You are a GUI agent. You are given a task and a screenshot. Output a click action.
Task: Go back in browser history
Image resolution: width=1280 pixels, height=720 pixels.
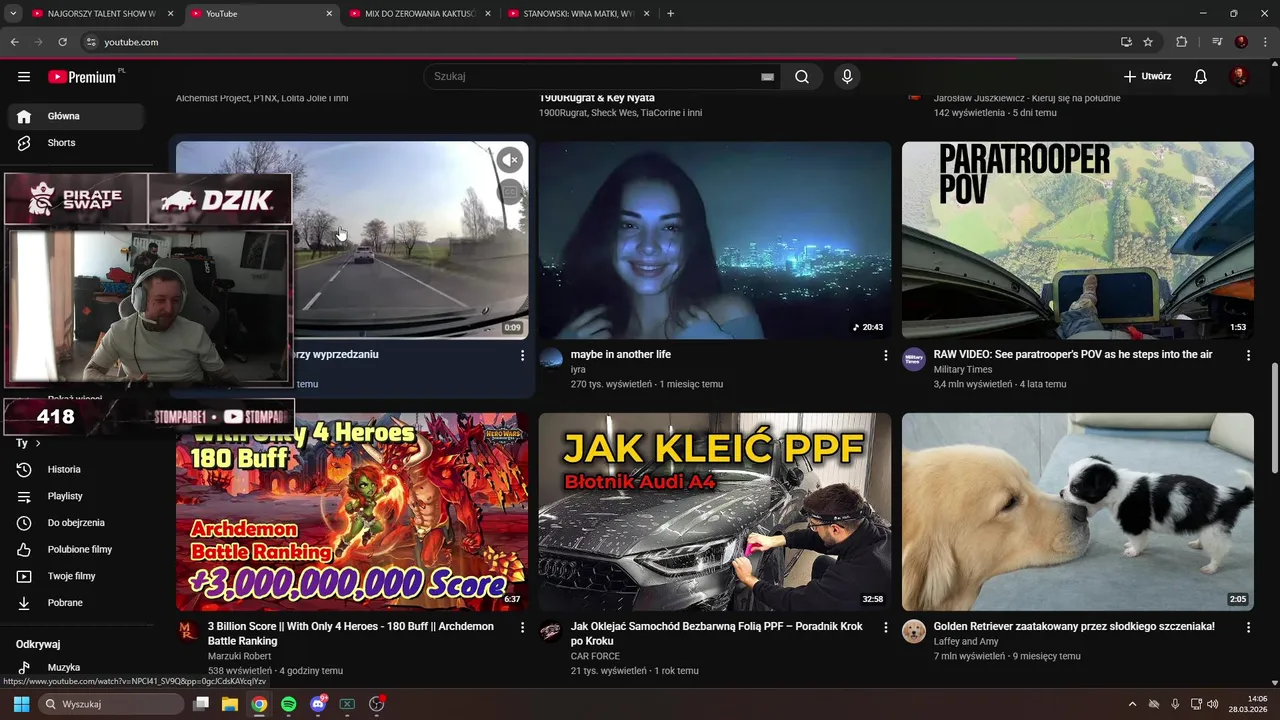pos(14,42)
